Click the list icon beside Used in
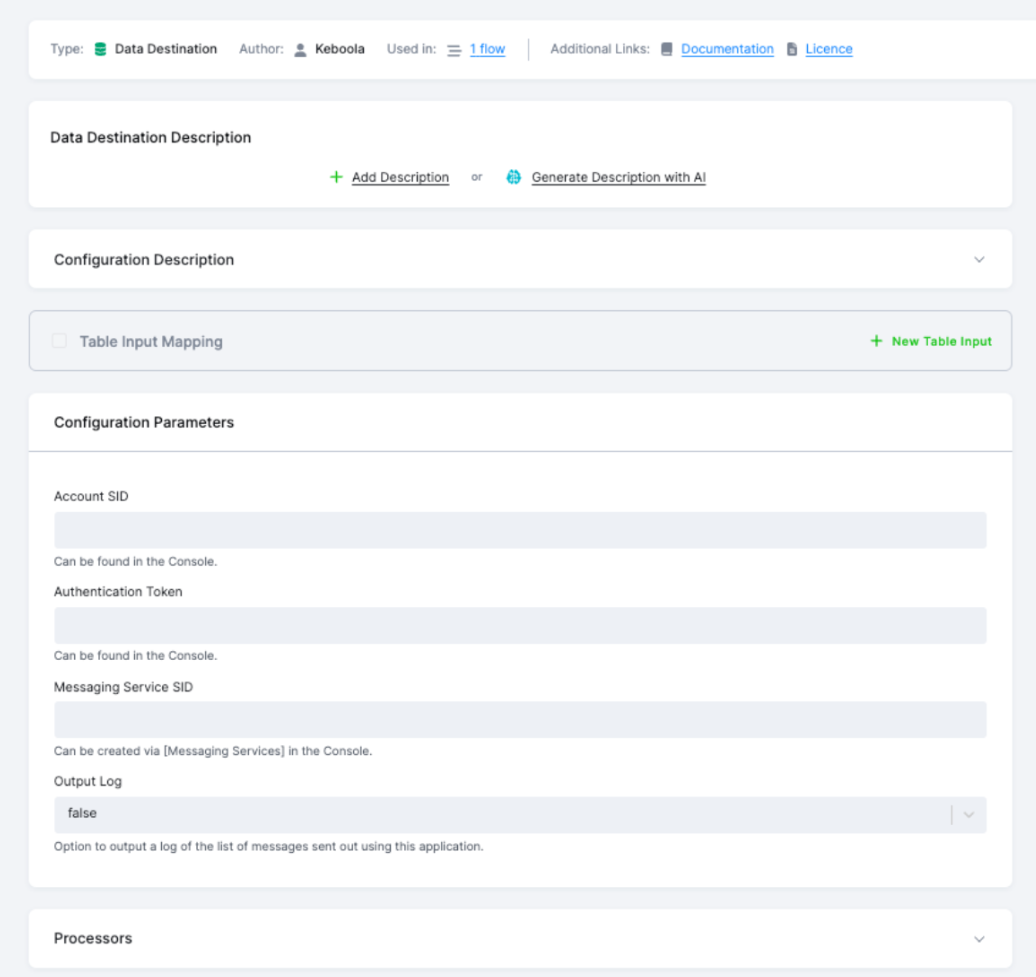This screenshot has height=977, width=1036. (x=452, y=48)
